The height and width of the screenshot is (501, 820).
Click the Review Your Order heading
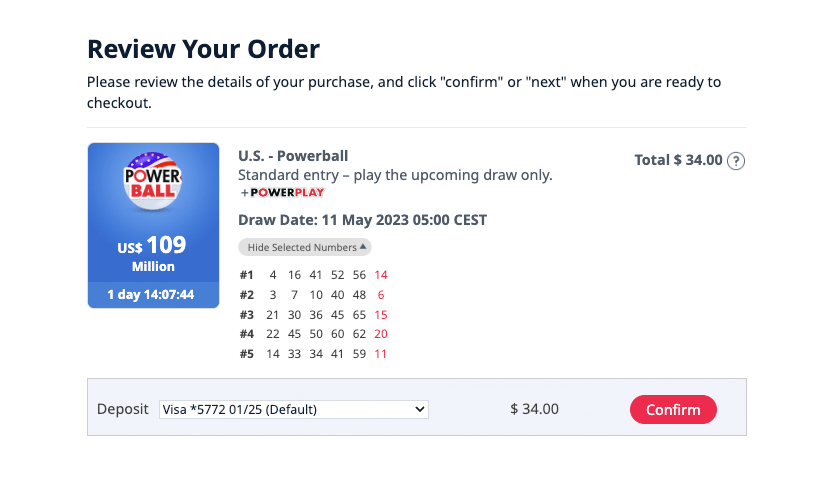pos(204,48)
